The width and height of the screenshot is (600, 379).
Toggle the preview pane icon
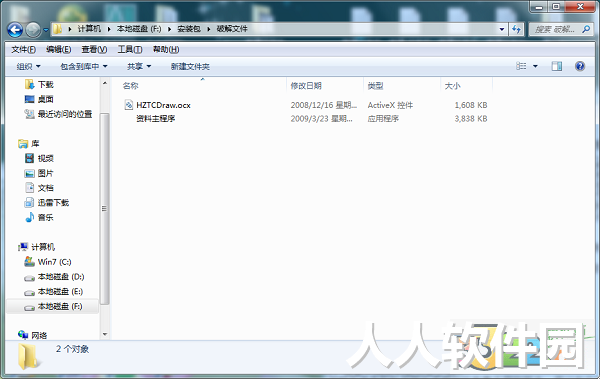click(557, 66)
